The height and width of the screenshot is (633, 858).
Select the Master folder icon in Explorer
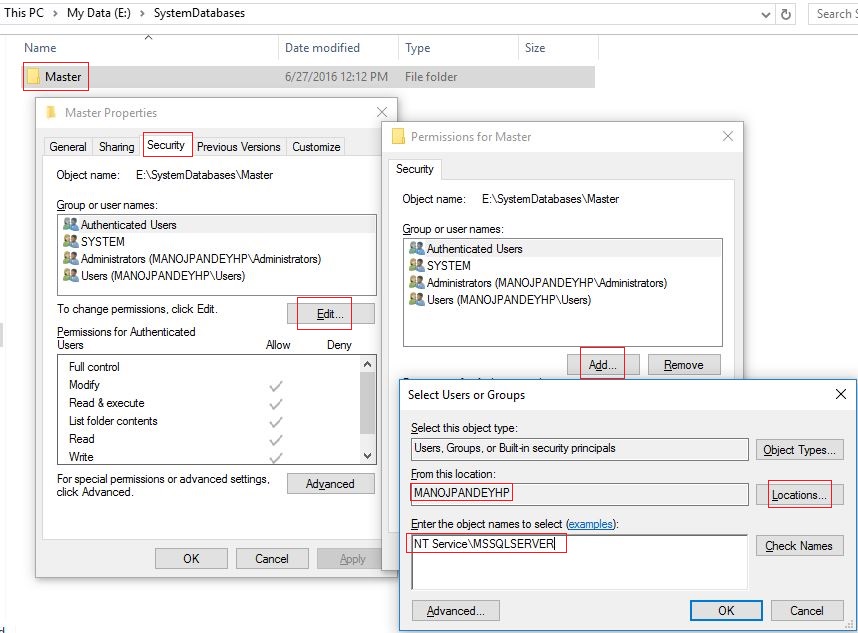pyautogui.click(x=33, y=77)
